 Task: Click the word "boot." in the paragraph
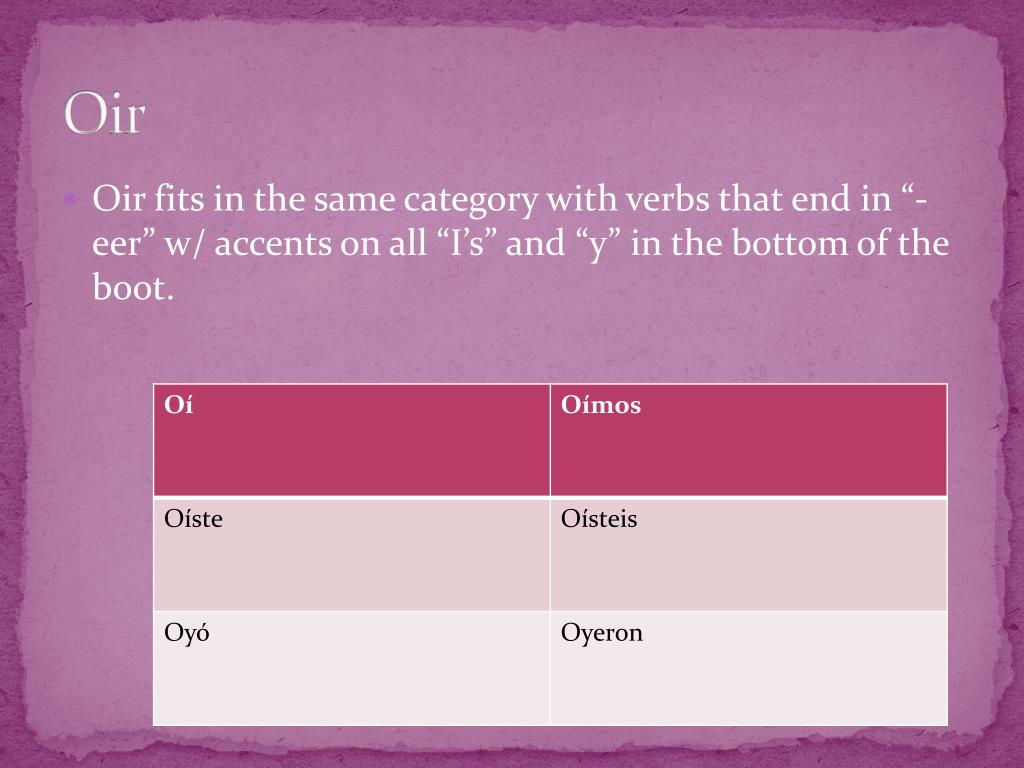click(x=133, y=287)
